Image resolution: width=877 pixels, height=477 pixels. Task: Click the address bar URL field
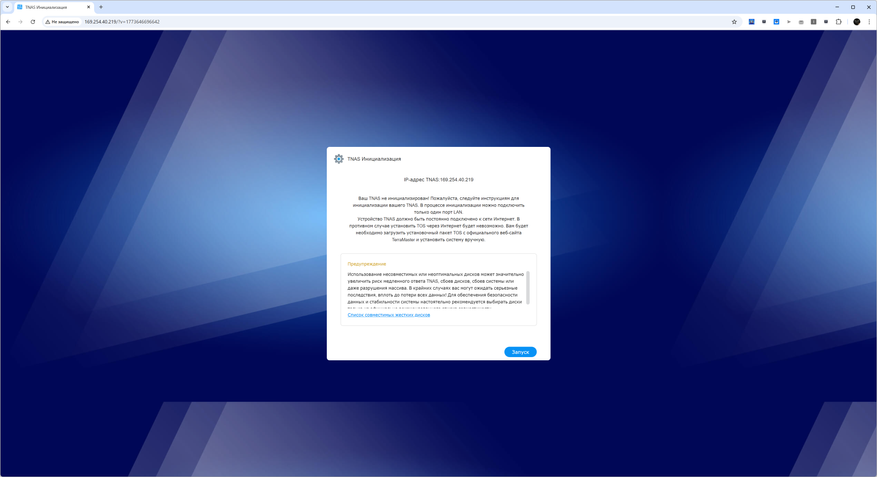pos(392,22)
